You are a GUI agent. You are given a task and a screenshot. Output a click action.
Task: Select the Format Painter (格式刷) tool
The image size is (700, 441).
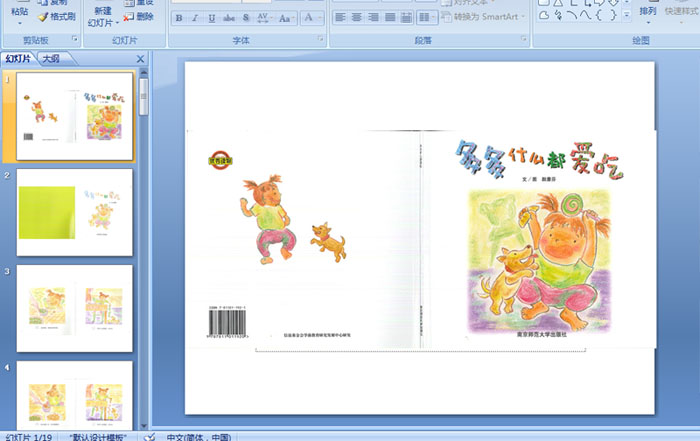[56, 17]
